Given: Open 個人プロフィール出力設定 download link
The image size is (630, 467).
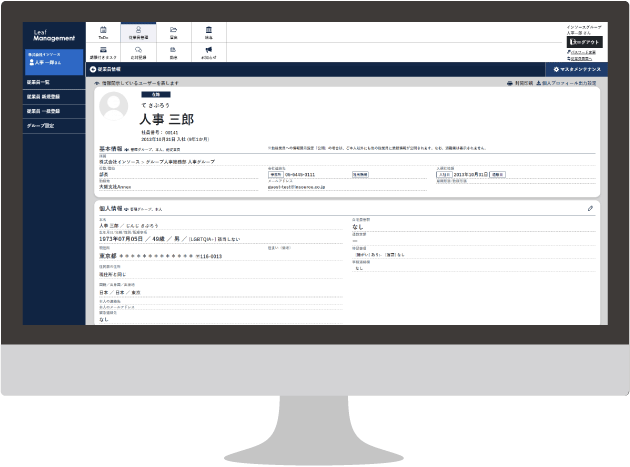Looking at the screenshot, I should pyautogui.click(x=566, y=83).
